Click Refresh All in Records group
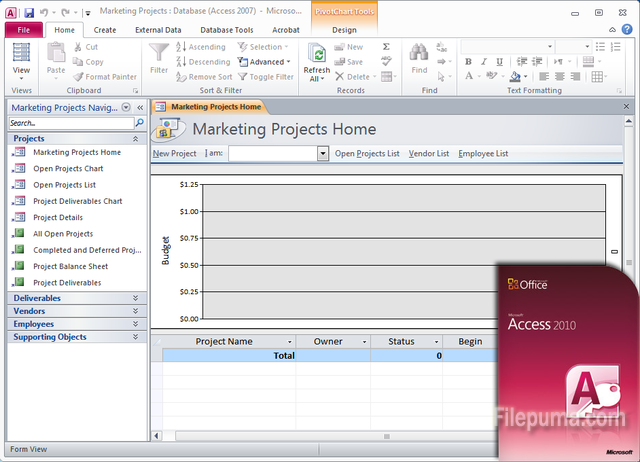Screen dimensions: 640x462 point(316,60)
